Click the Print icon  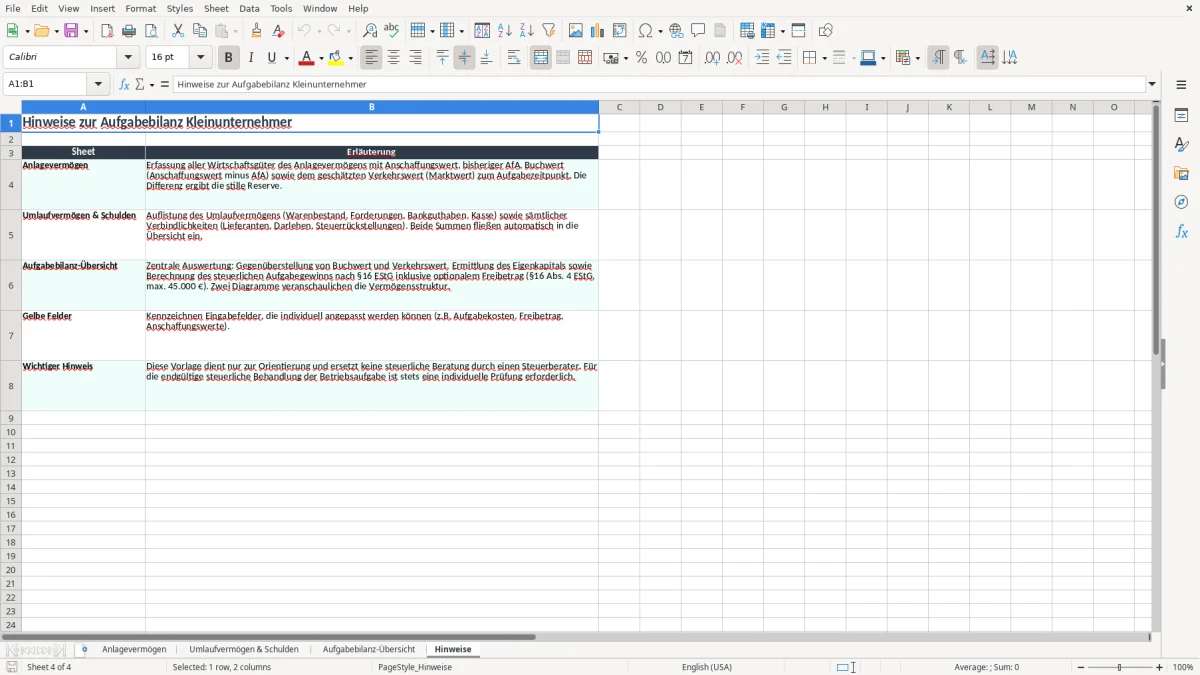tap(129, 31)
